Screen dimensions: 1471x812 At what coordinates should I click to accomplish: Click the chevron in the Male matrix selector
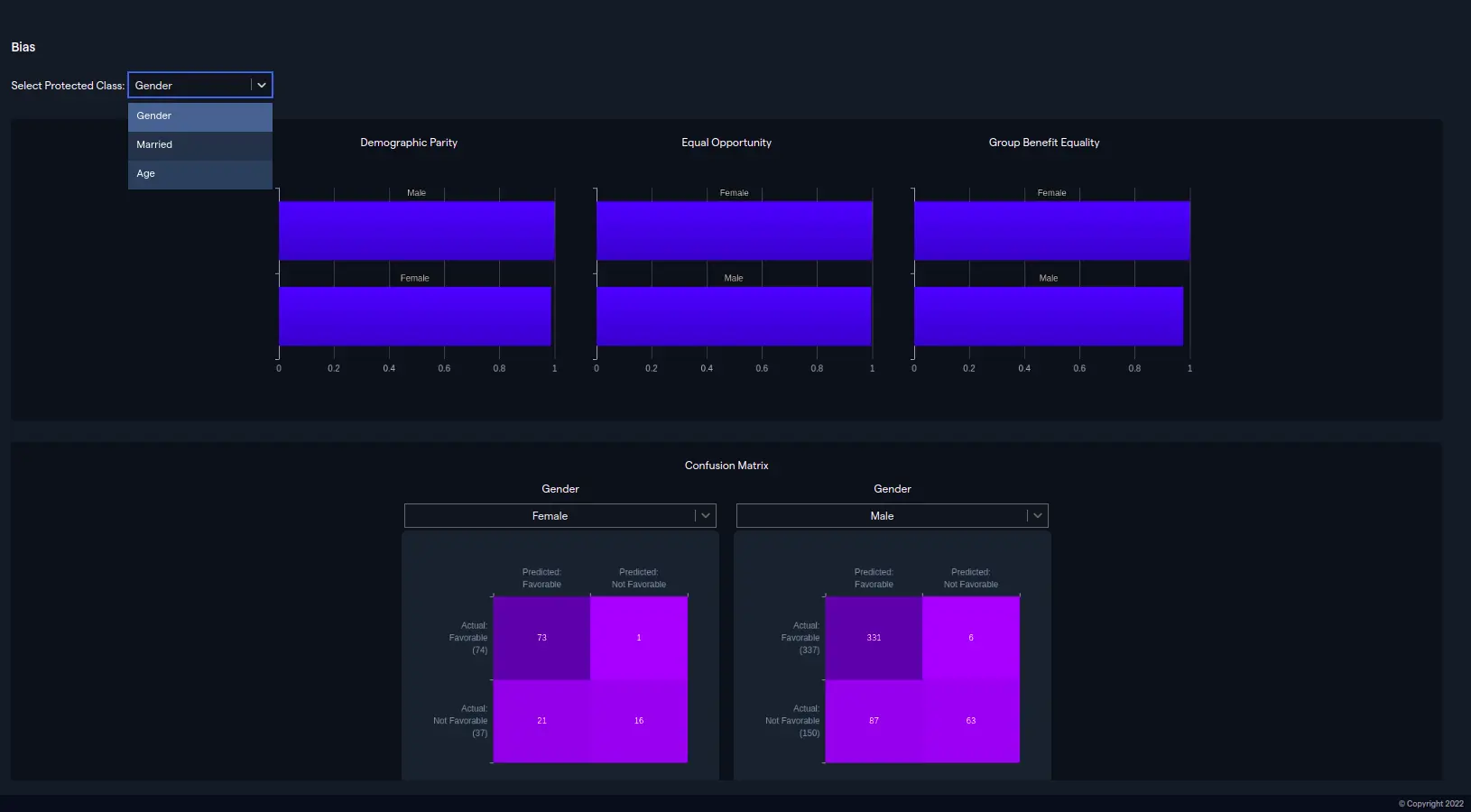1038,516
